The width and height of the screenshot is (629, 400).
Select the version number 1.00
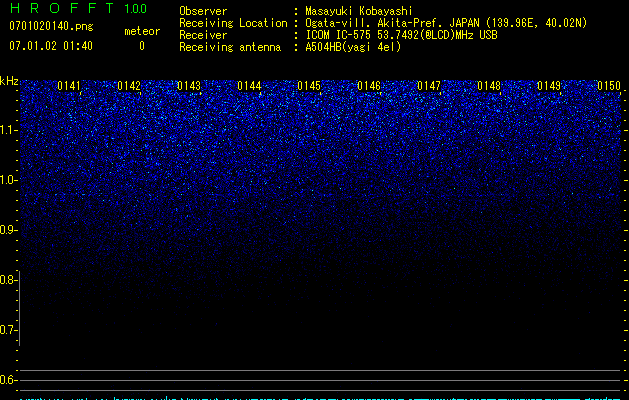(136, 9)
